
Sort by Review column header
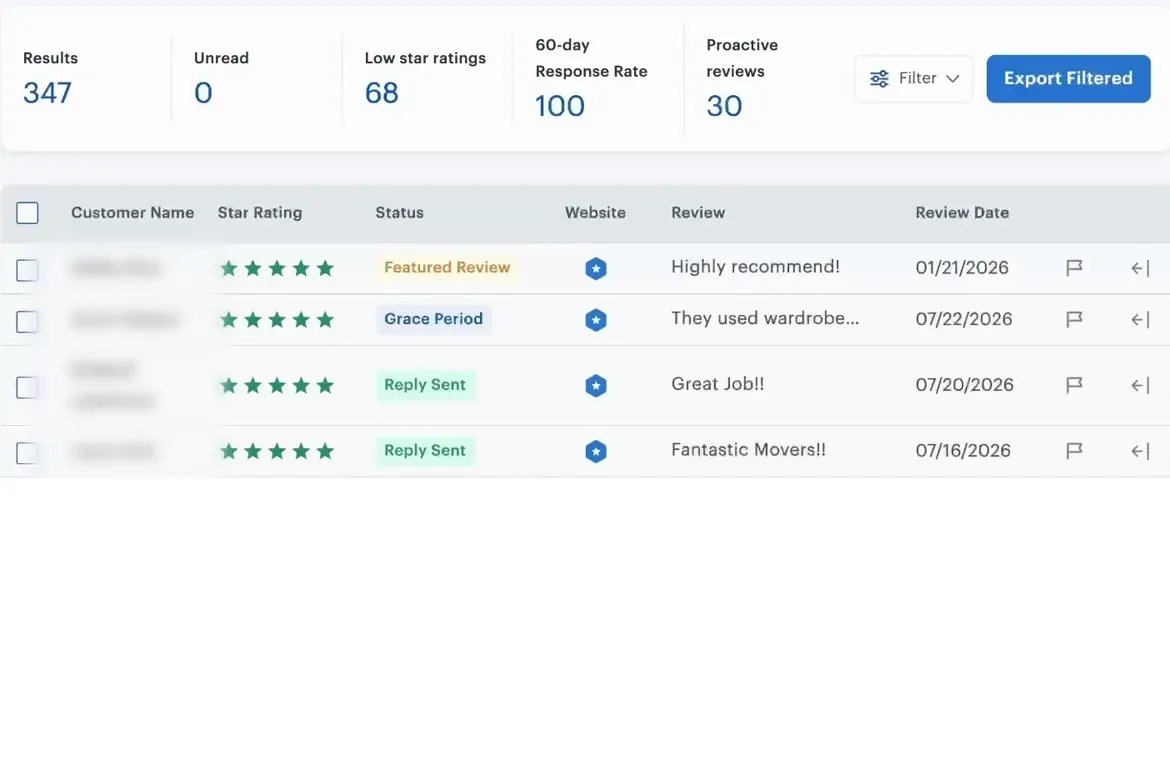pyautogui.click(x=698, y=213)
